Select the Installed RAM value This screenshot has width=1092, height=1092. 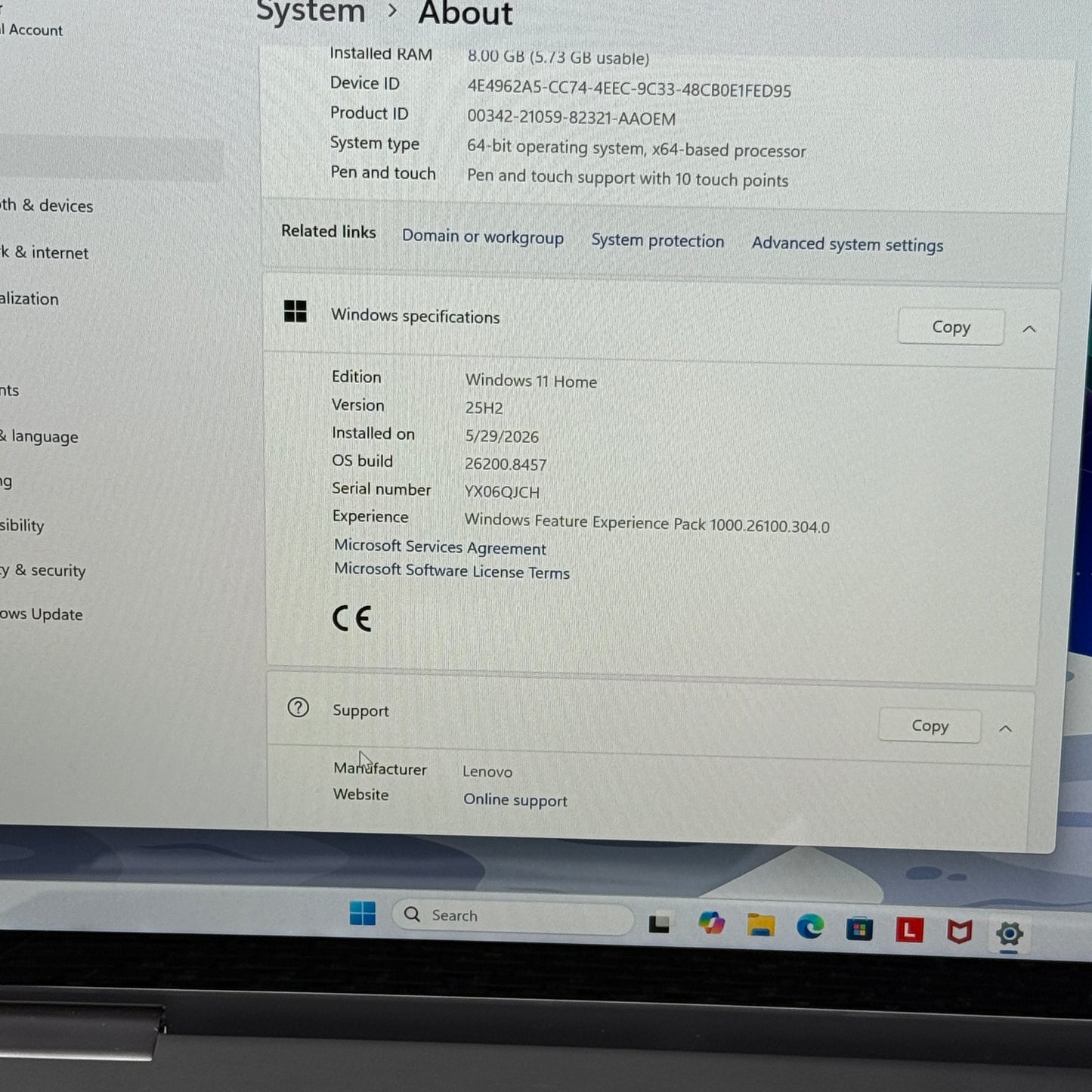coord(558,57)
